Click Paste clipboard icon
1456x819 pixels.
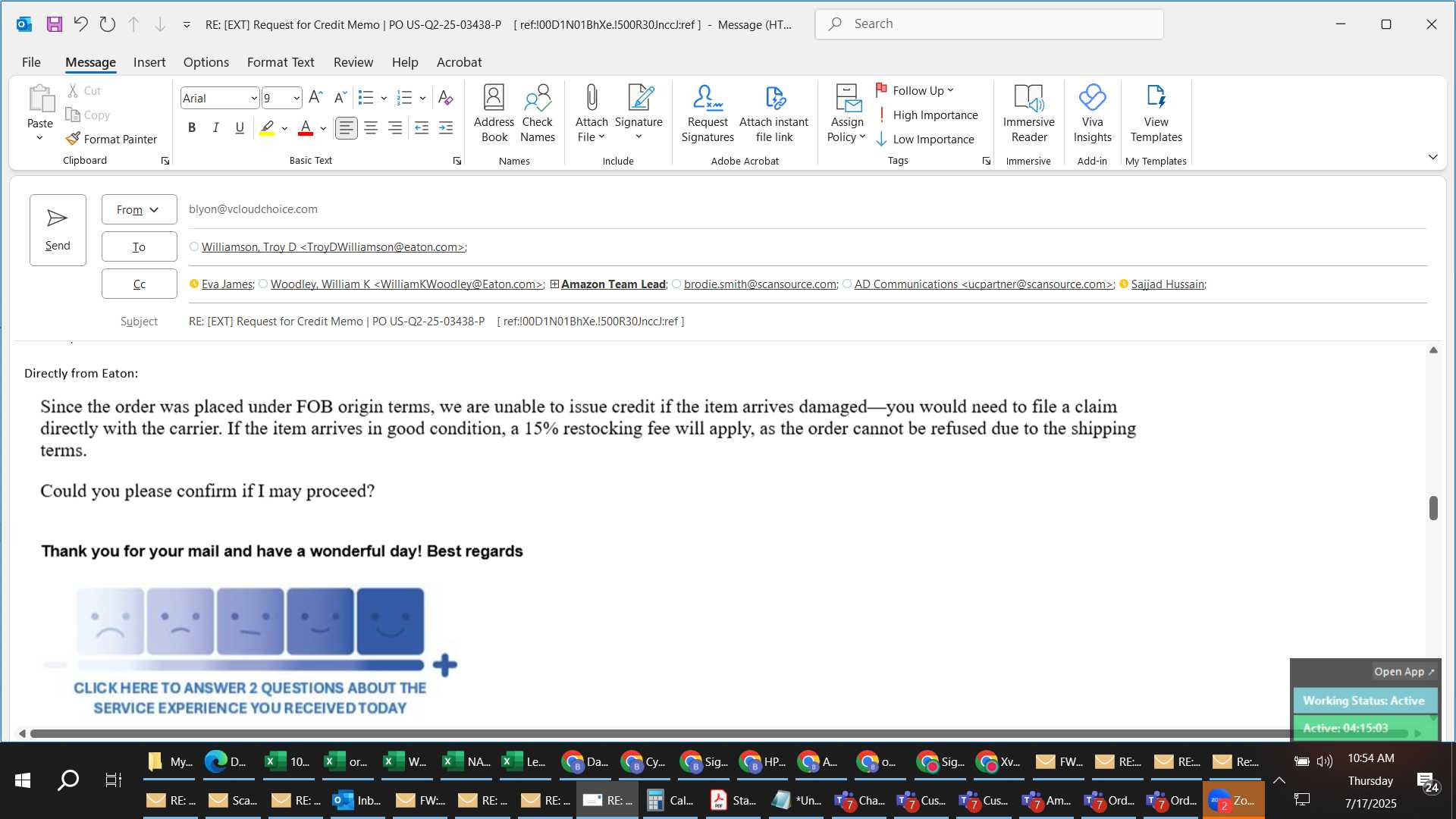pos(40,99)
